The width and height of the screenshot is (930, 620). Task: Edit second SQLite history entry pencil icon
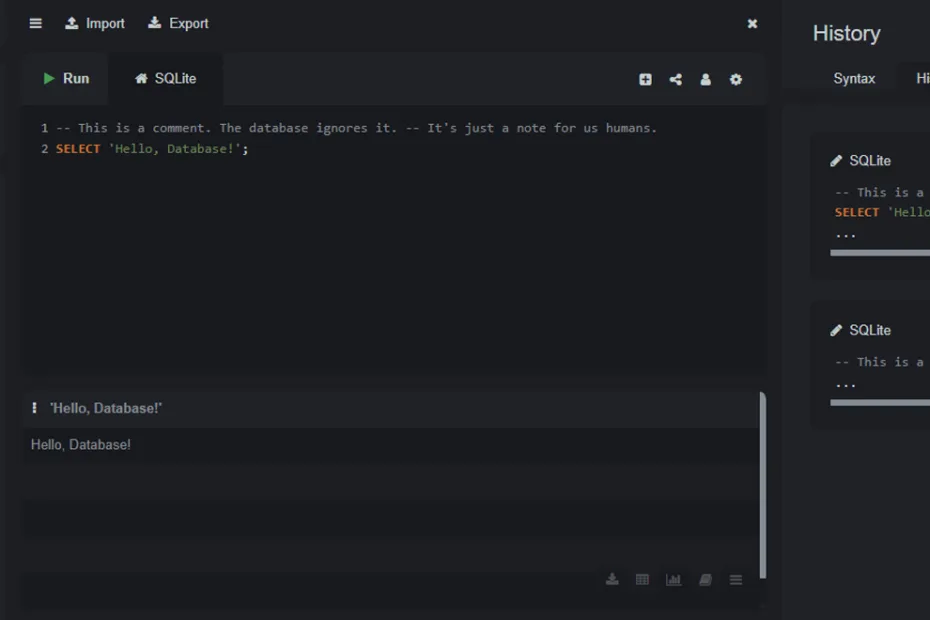[x=836, y=331]
